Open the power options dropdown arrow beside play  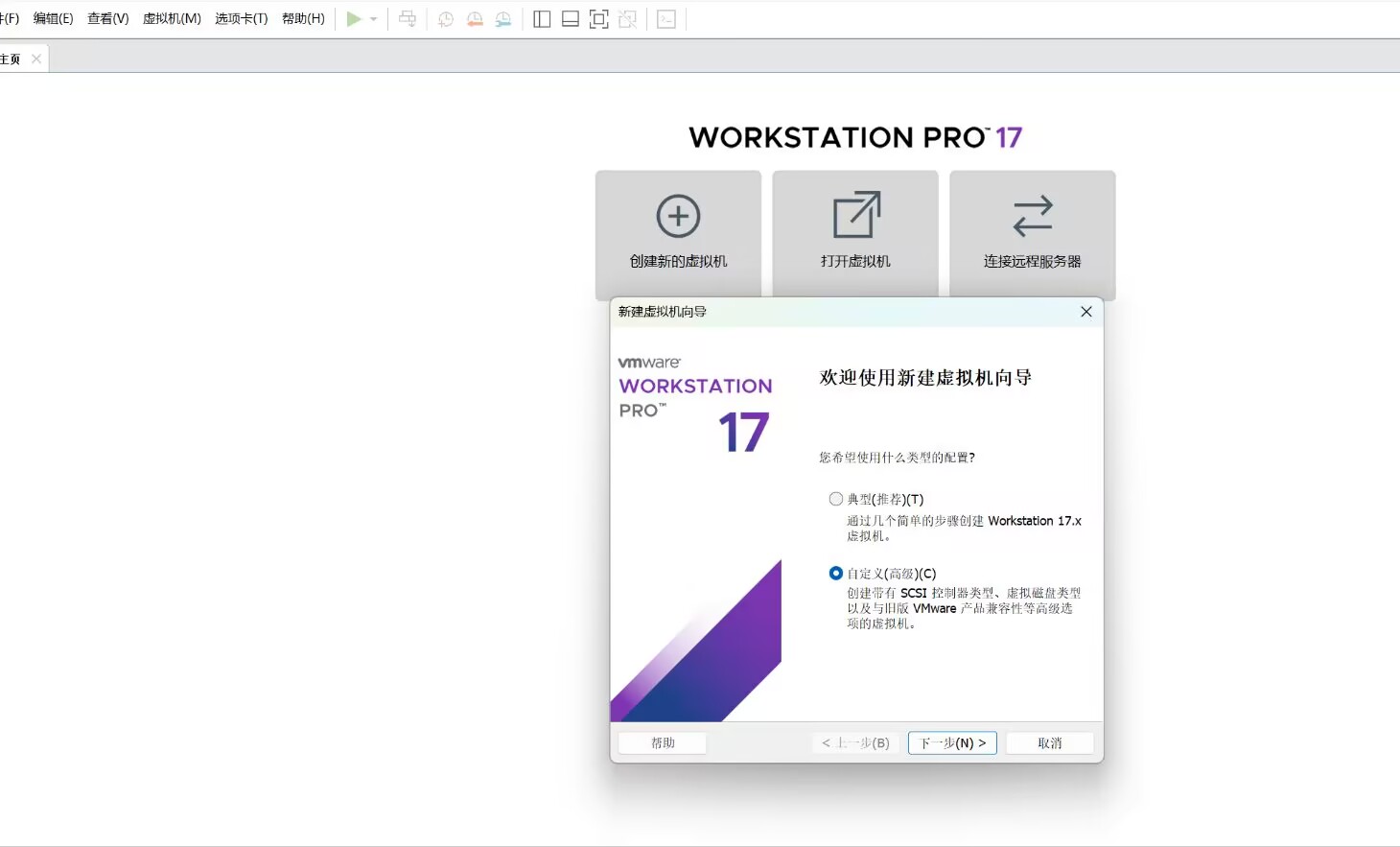tap(374, 19)
